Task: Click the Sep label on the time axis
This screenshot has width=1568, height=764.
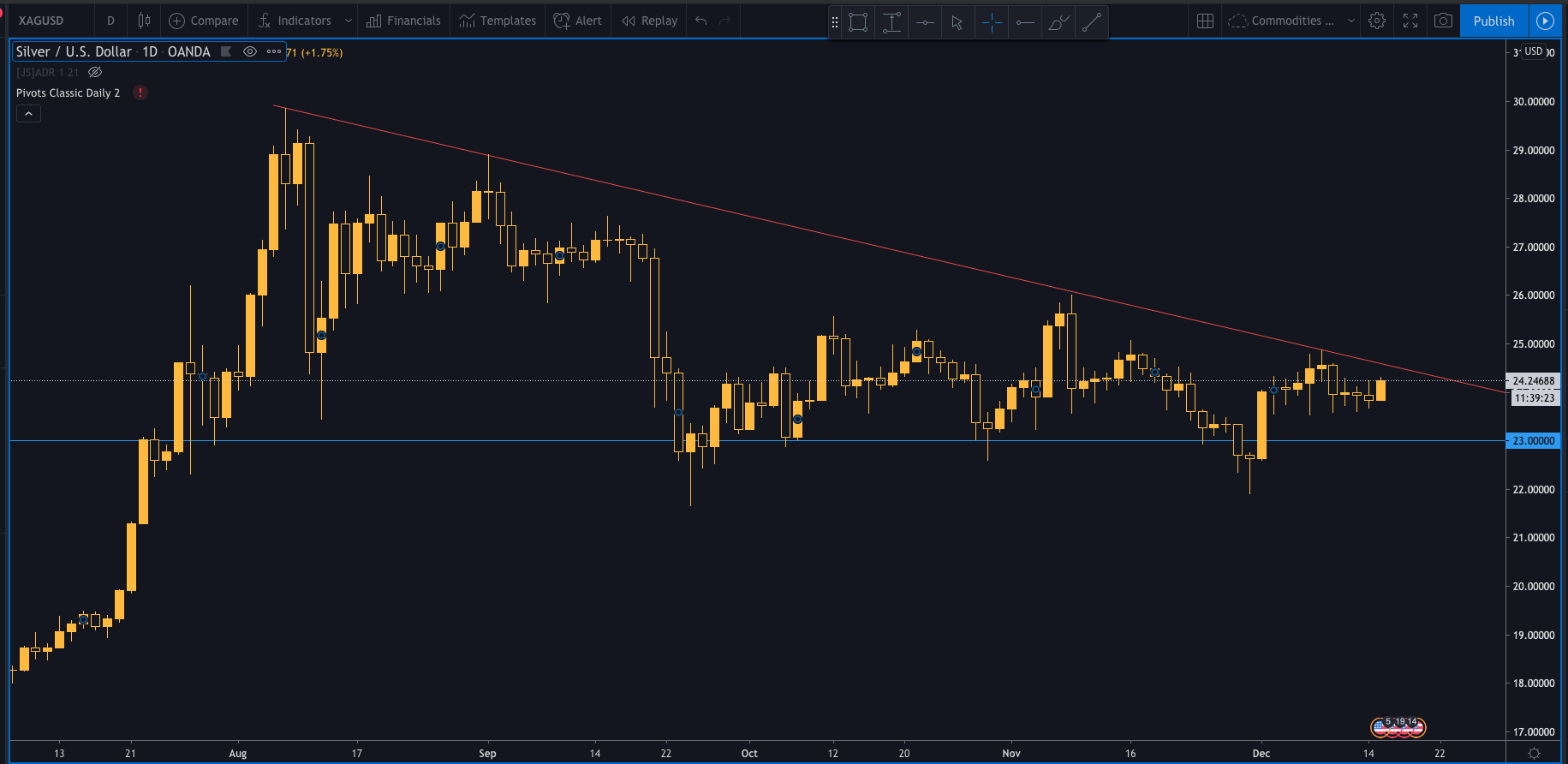Action: tap(487, 754)
